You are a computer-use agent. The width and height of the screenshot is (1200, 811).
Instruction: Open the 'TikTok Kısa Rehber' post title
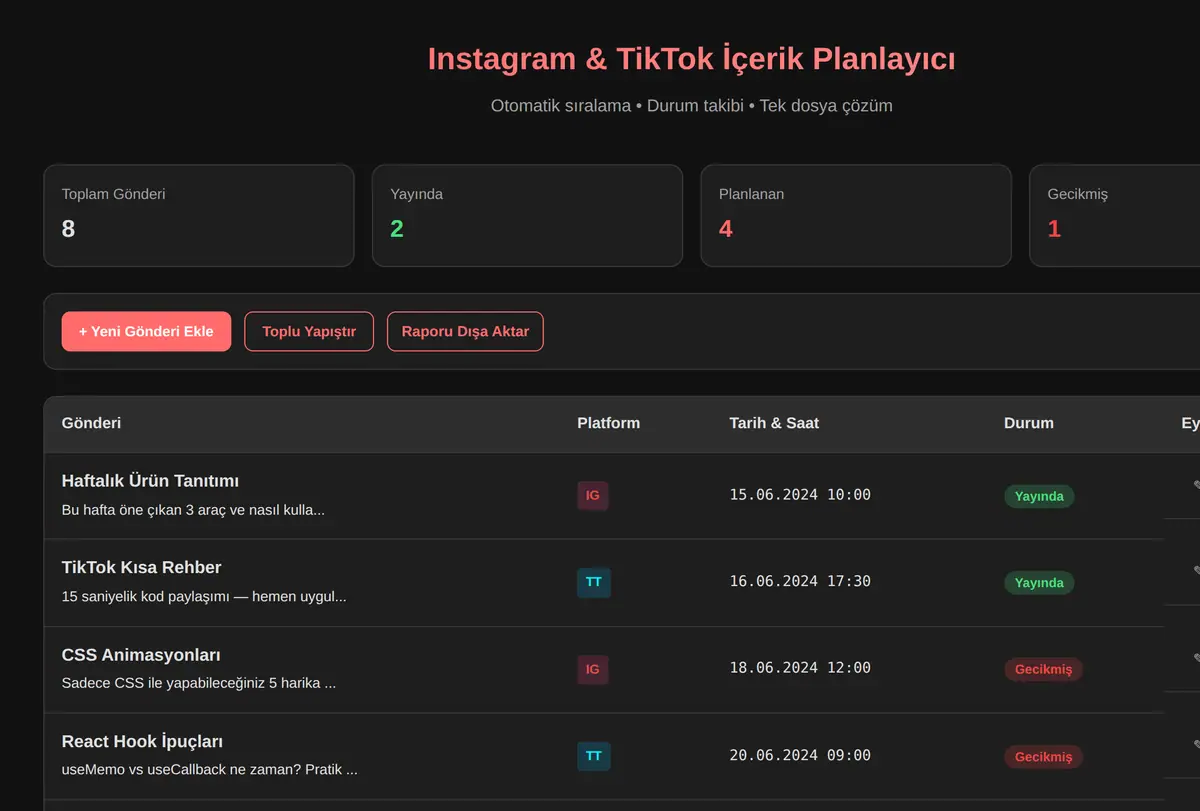click(142, 568)
